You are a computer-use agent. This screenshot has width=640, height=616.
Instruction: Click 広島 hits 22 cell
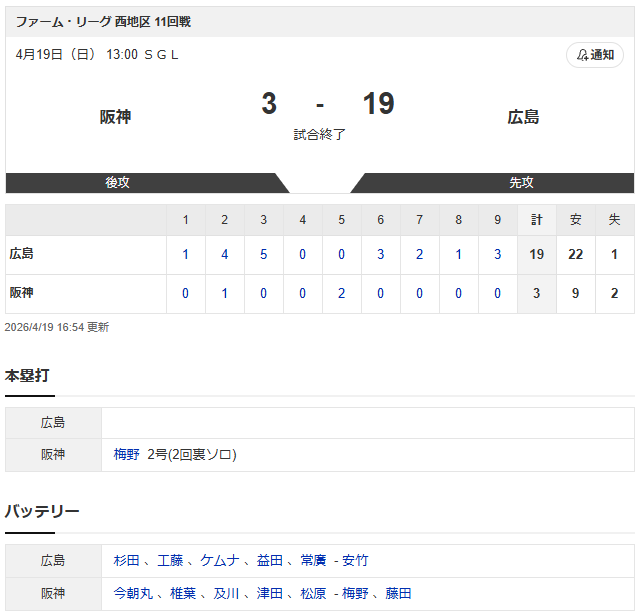pyautogui.click(x=576, y=254)
